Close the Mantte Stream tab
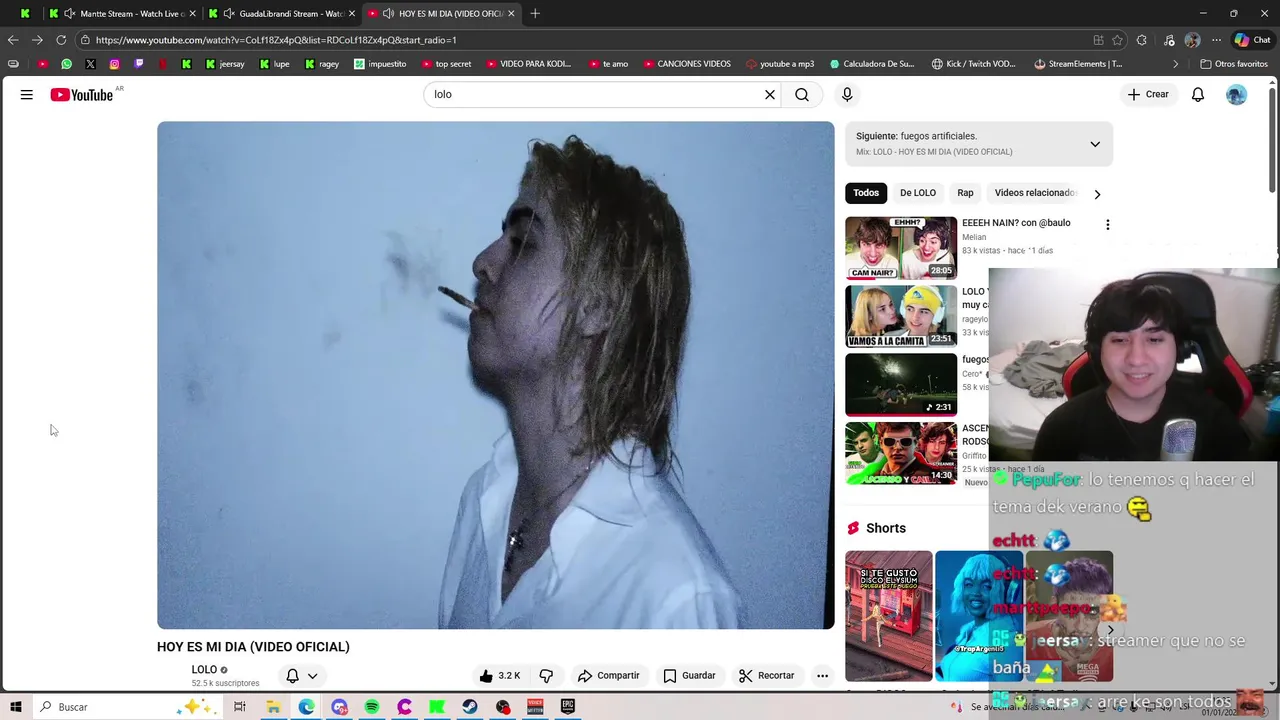This screenshot has height=720, width=1280. point(194,13)
